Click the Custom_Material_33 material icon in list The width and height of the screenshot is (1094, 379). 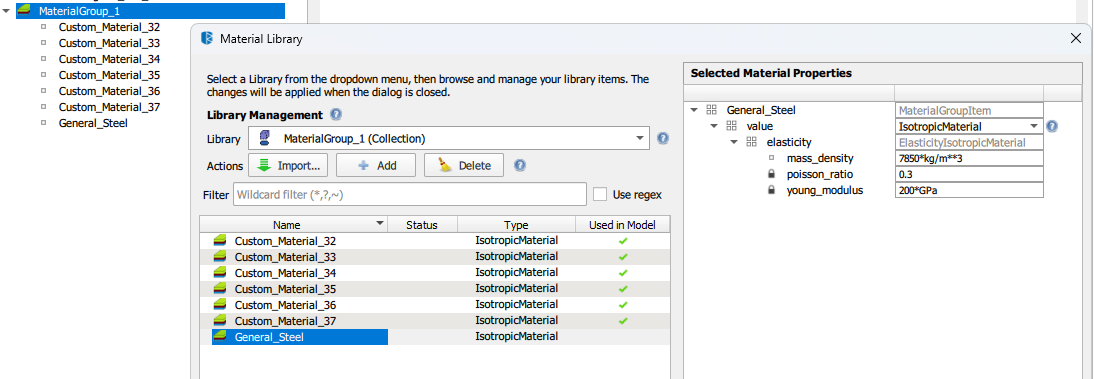[x=220, y=257]
